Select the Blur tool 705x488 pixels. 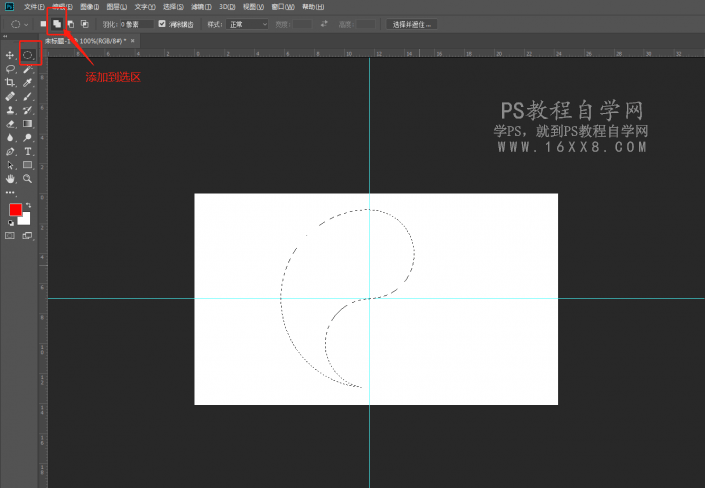coord(9,138)
